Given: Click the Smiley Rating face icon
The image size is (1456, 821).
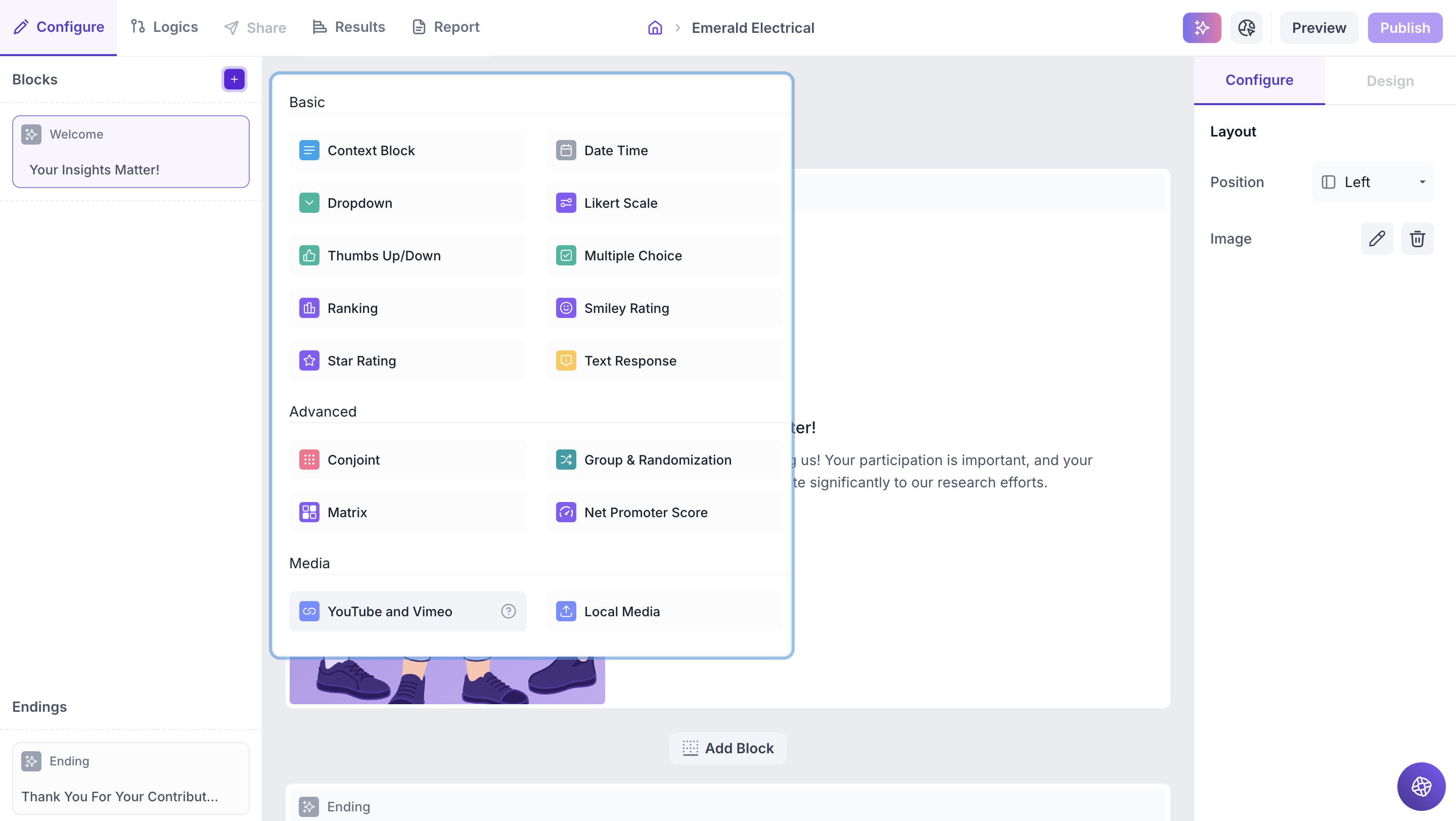Looking at the screenshot, I should coord(566,308).
